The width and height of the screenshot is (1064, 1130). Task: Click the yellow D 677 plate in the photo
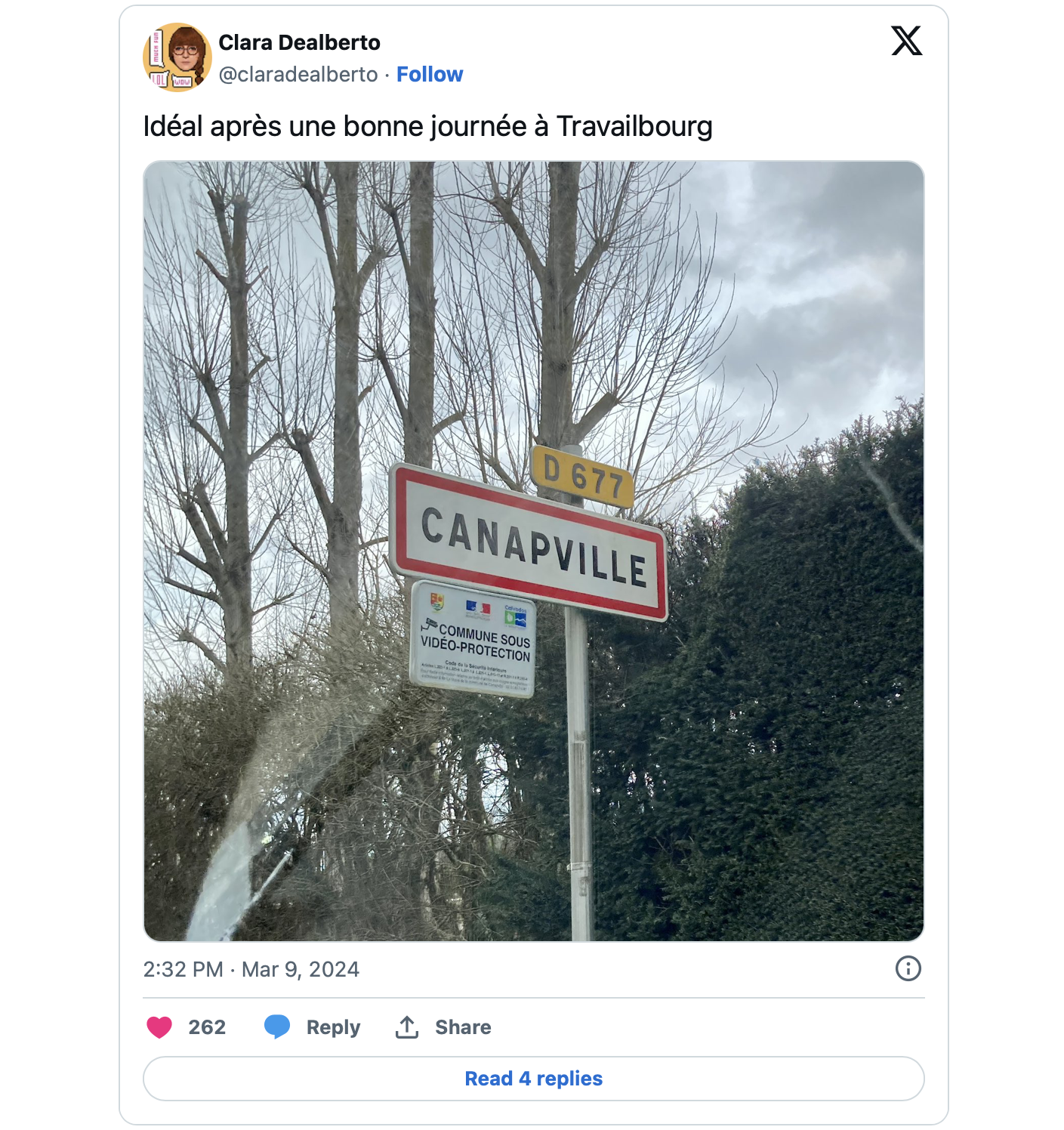[581, 476]
